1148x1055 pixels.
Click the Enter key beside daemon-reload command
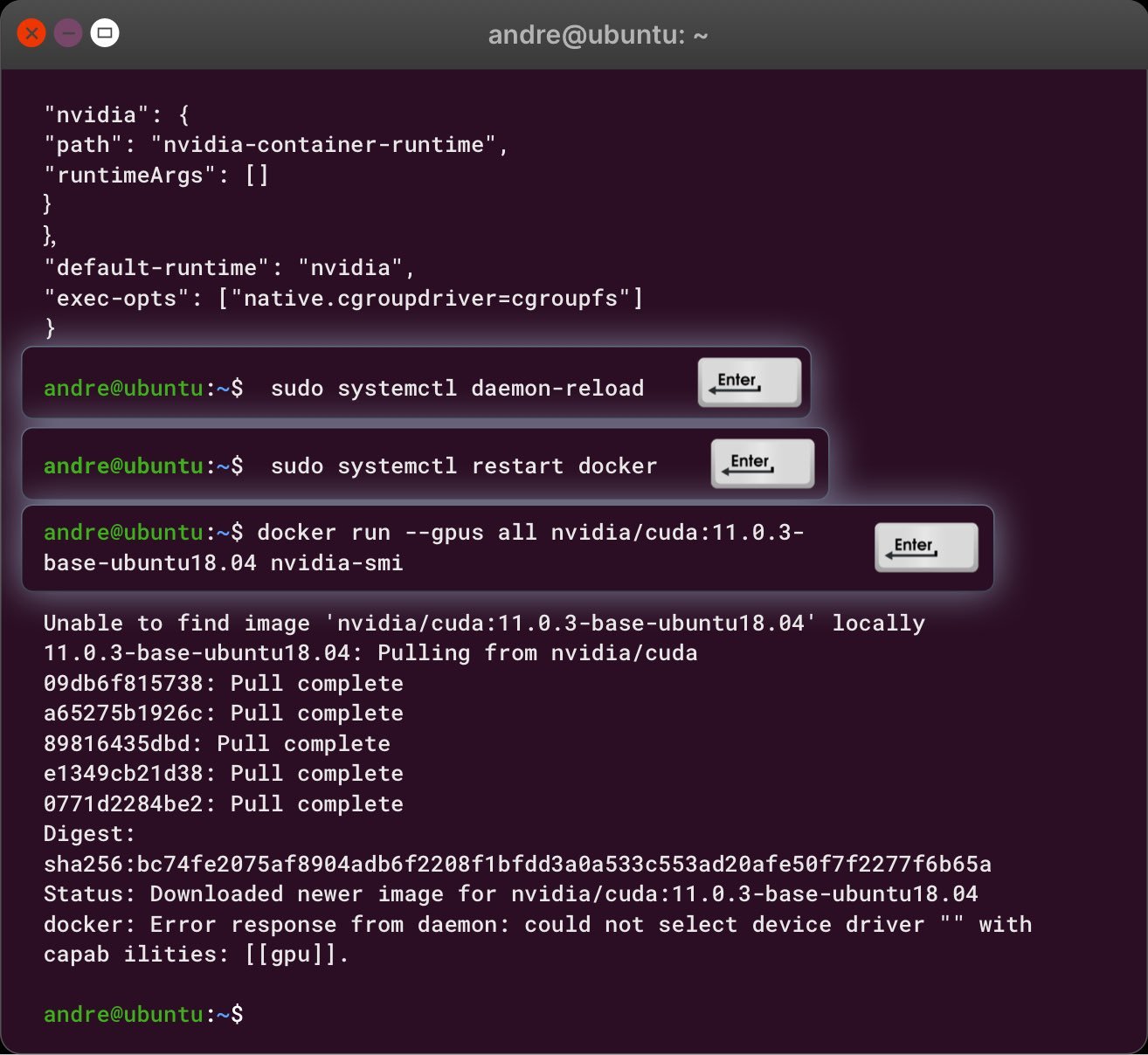[x=750, y=383]
